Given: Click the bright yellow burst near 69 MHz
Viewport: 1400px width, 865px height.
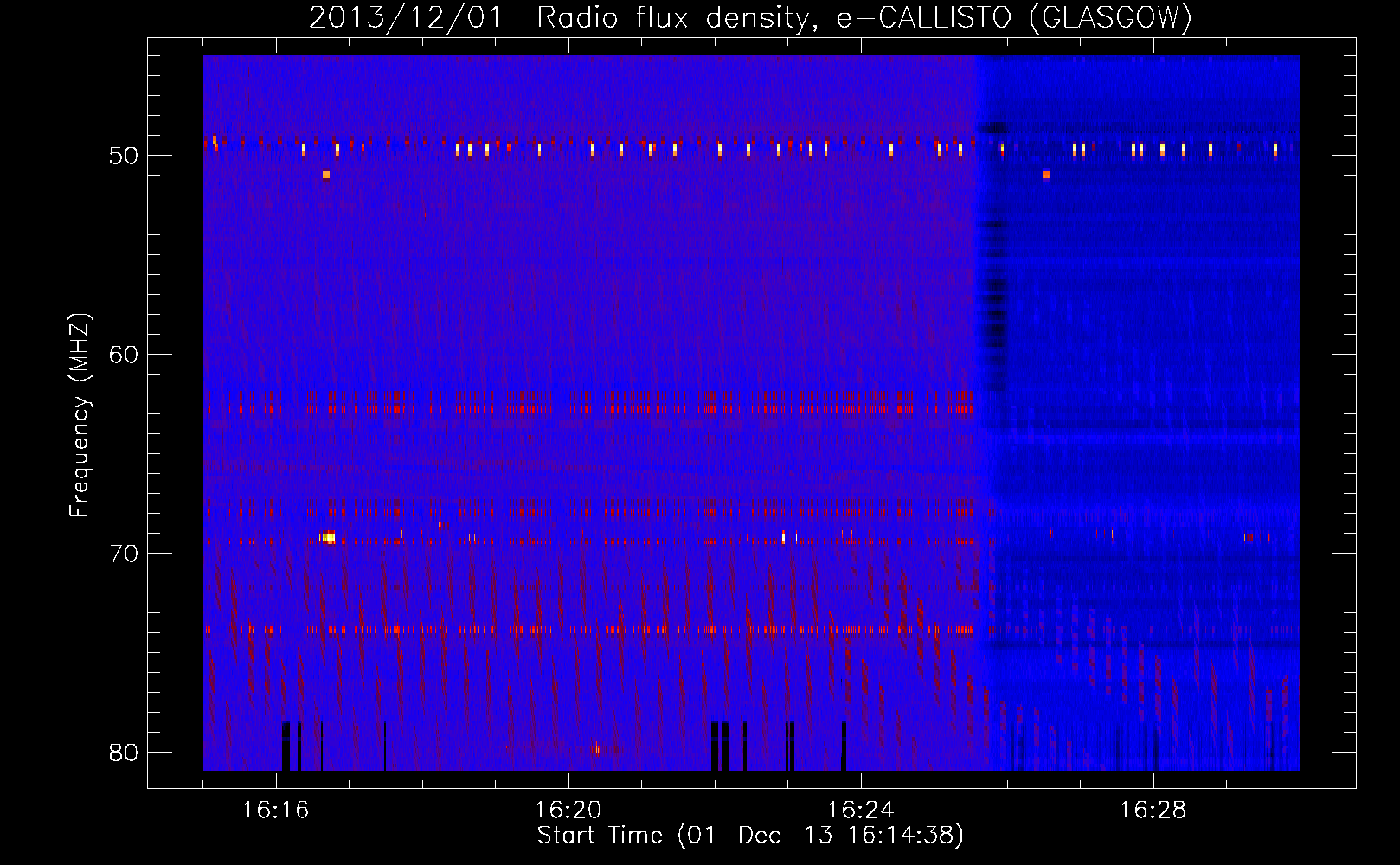Looking at the screenshot, I should (x=328, y=538).
